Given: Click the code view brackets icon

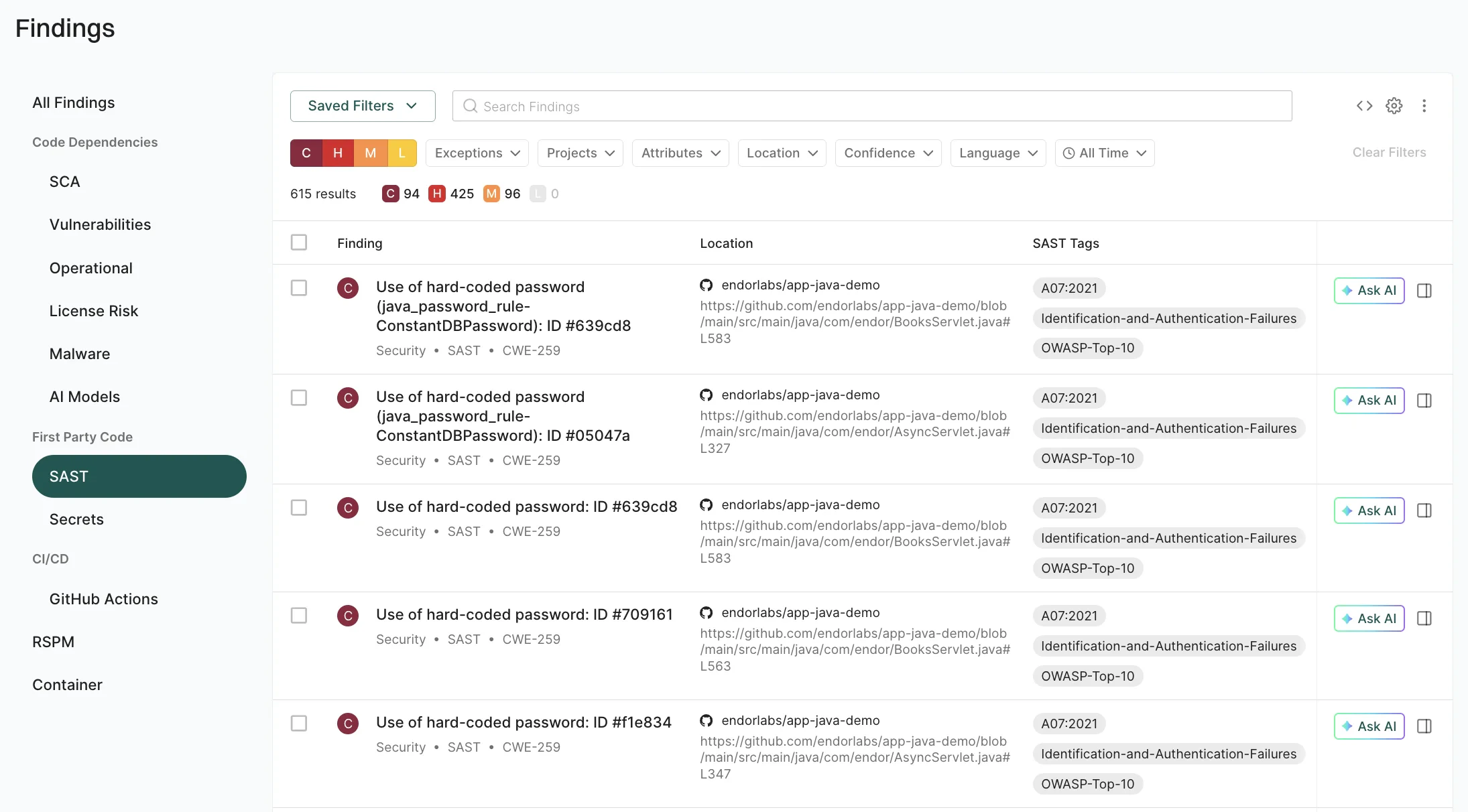Looking at the screenshot, I should point(1364,106).
